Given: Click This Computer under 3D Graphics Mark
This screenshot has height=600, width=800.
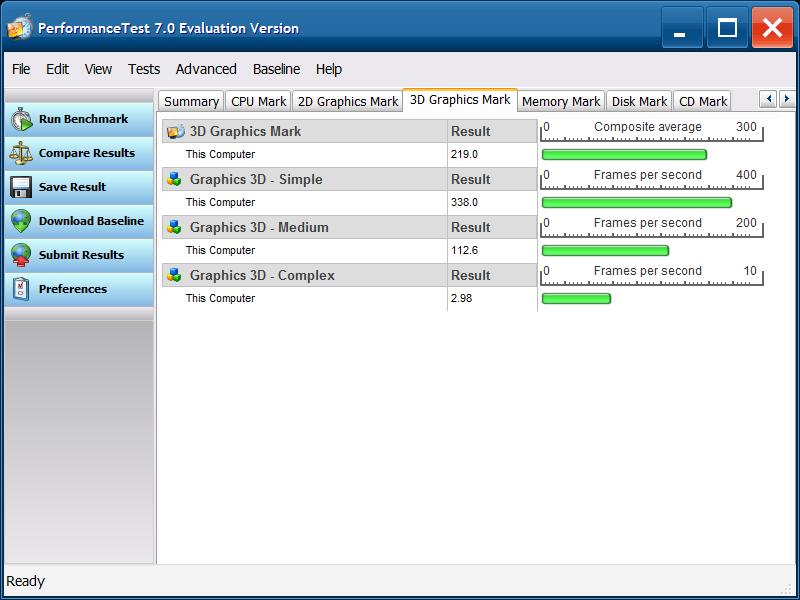Looking at the screenshot, I should (x=220, y=155).
